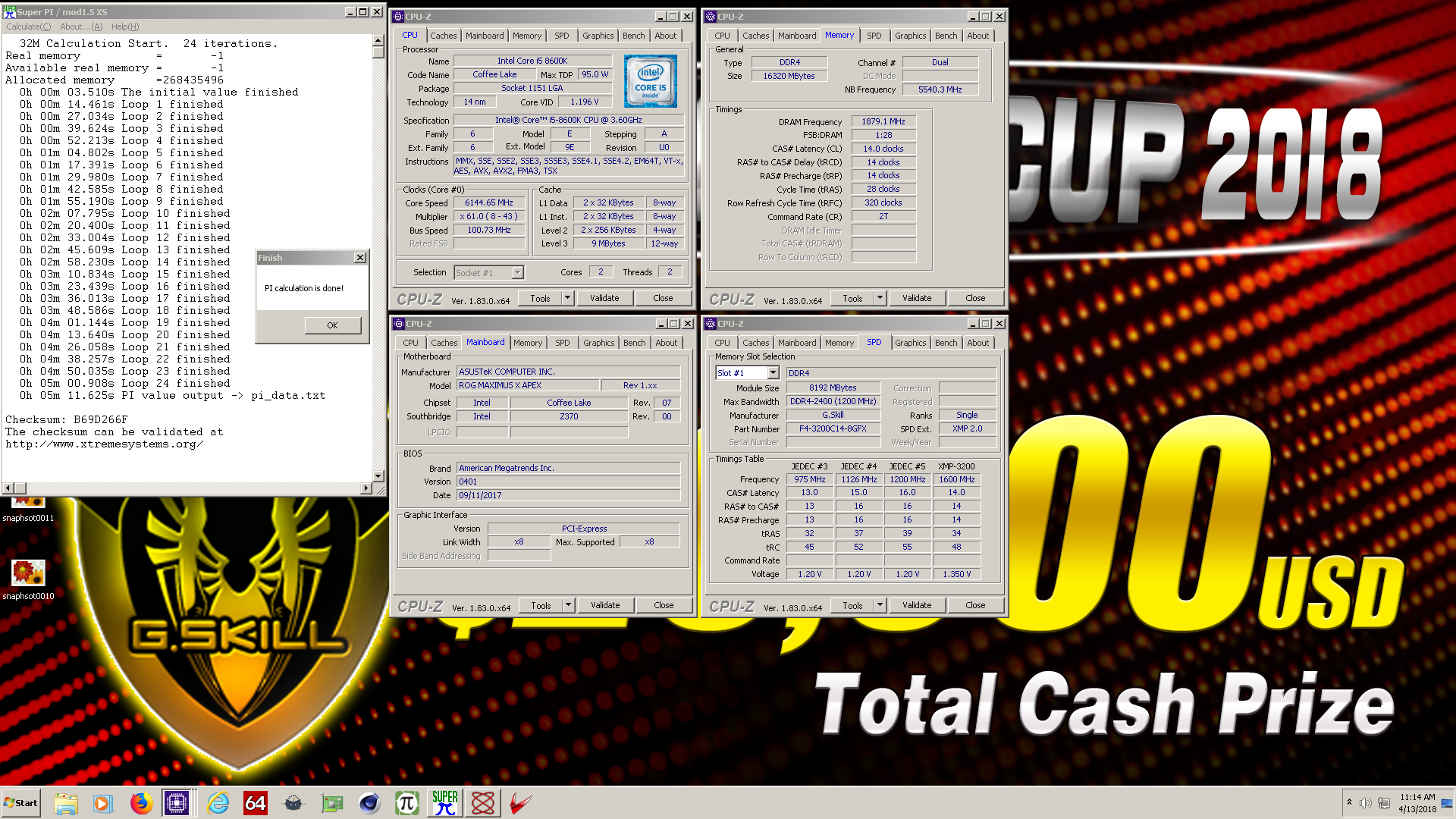Select About tab in bottom-left CPU-Z window
The image size is (1456, 819).
pyautogui.click(x=667, y=343)
